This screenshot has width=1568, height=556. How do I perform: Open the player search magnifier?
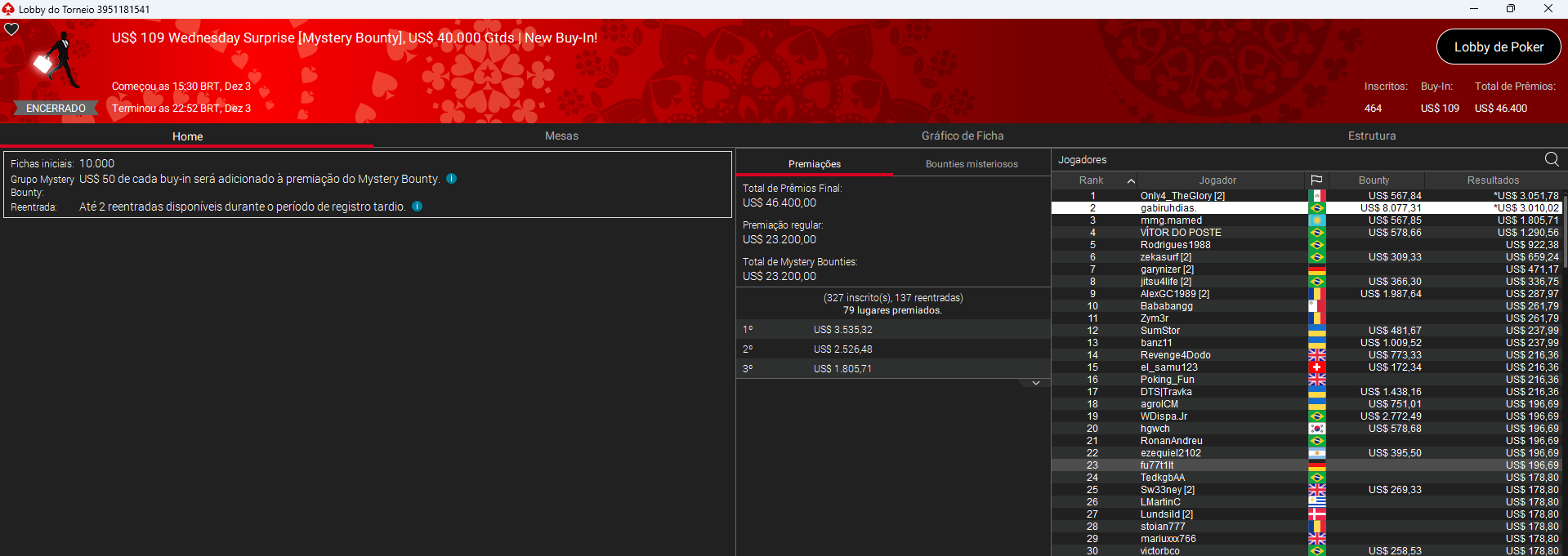click(1552, 159)
